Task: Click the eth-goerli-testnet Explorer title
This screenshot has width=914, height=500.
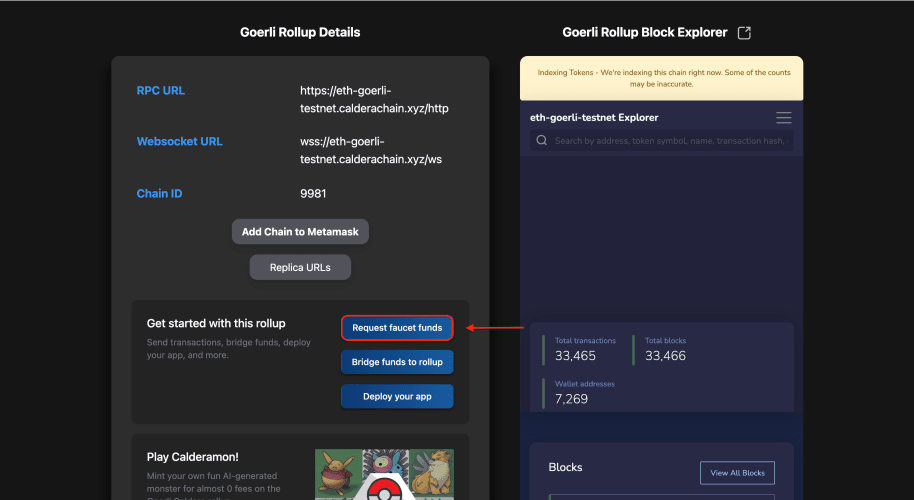Action: point(594,118)
